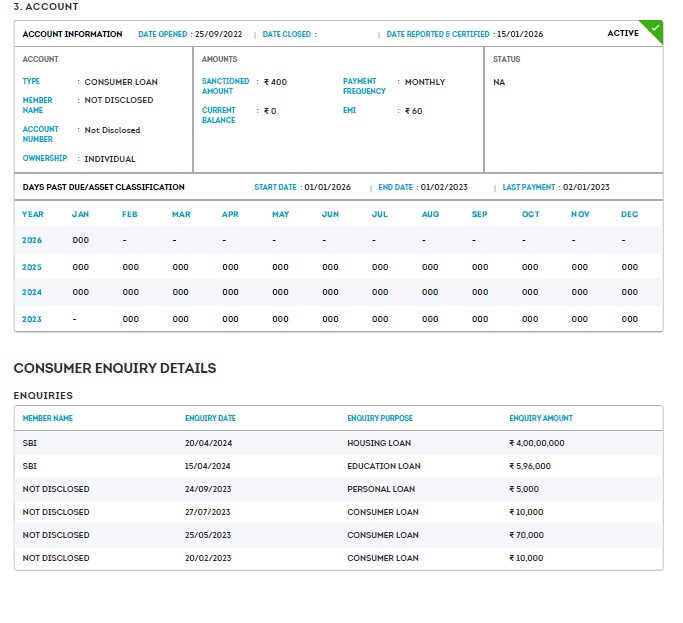Click the date opened value 25/09/2022

(x=219, y=34)
